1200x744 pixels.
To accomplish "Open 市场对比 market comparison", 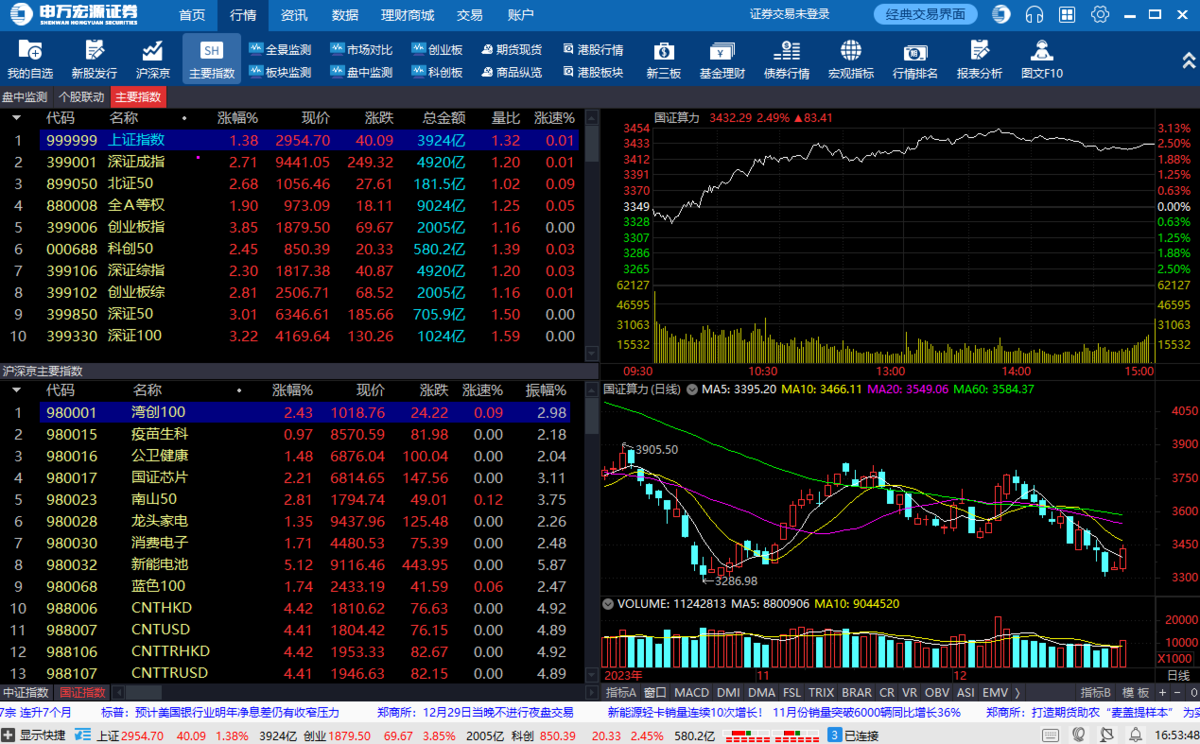I will 361,49.
